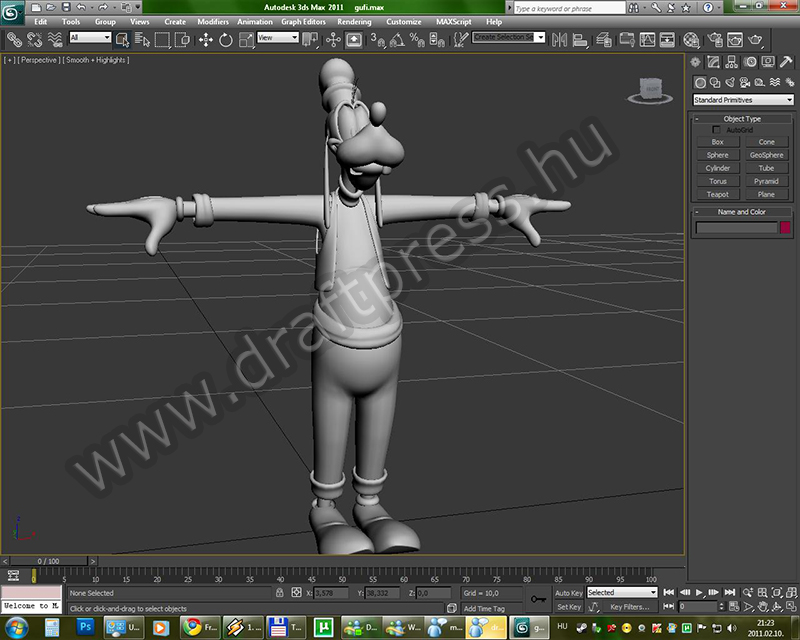Select the Select and Scale tool
The image size is (800, 640).
(x=246, y=39)
